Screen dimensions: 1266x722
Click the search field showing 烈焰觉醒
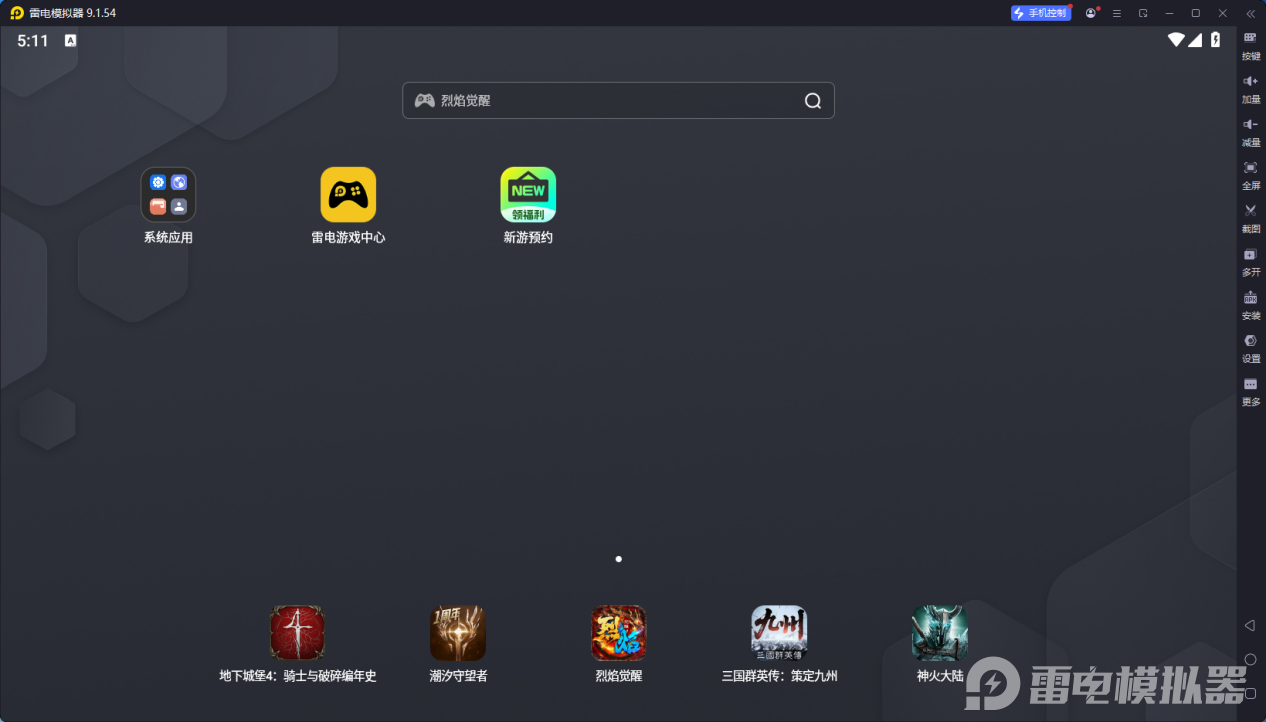point(618,101)
